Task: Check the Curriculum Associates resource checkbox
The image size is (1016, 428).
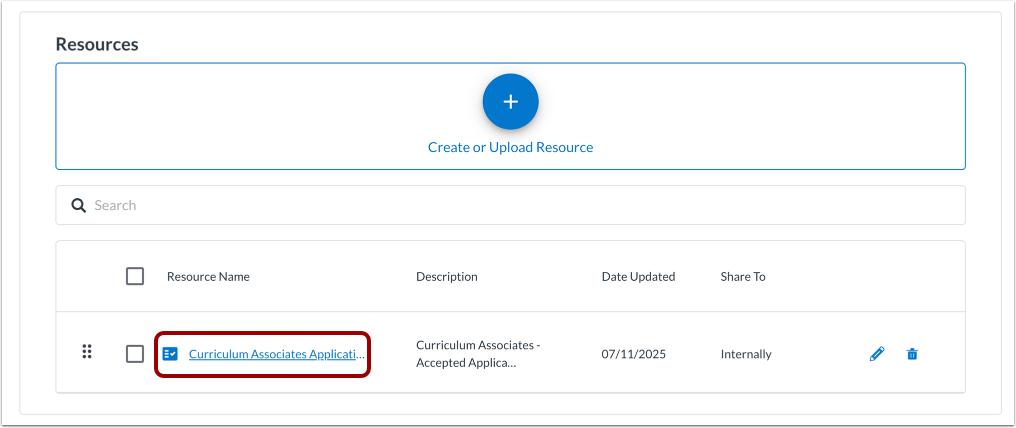Action: tap(135, 354)
